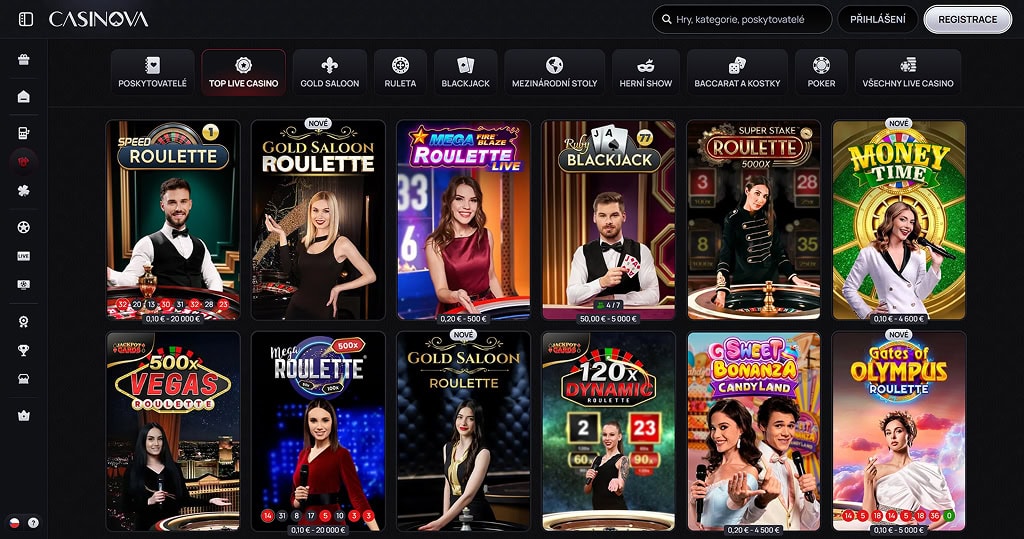Open the slot machine icon in sidebar
This screenshot has width=1024, height=539.
[x=24, y=133]
